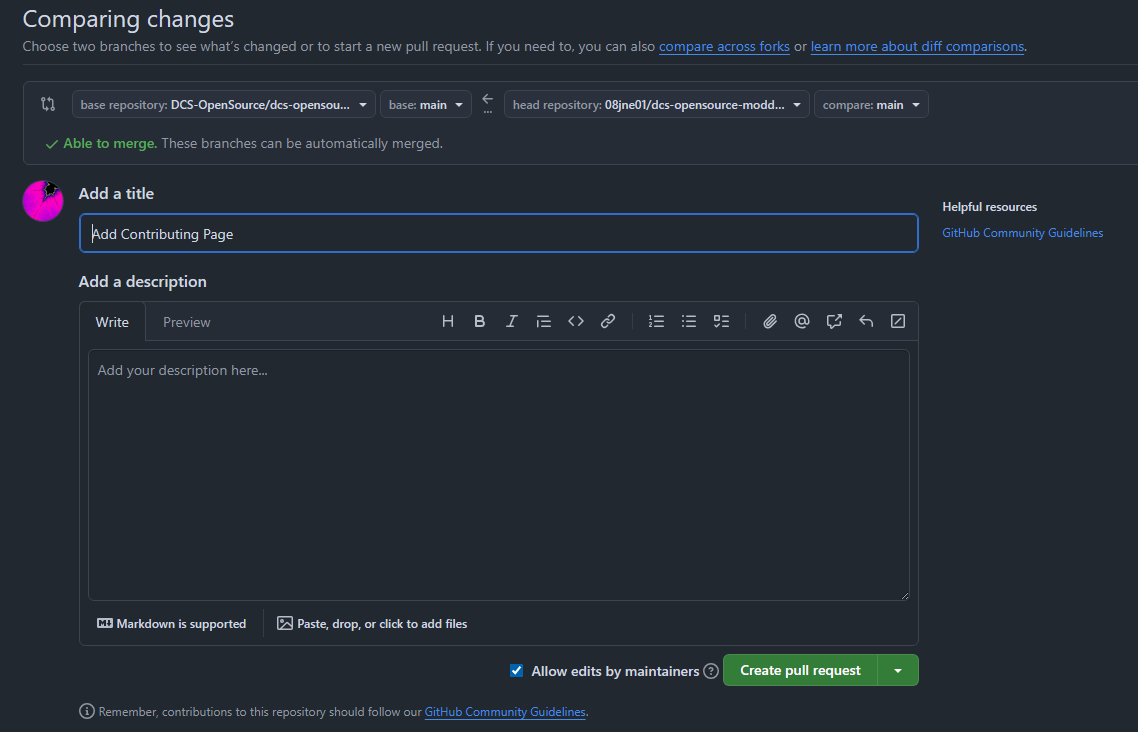Apply italic formatting to description text
Viewport: 1138px width, 732px height.
[512, 321]
